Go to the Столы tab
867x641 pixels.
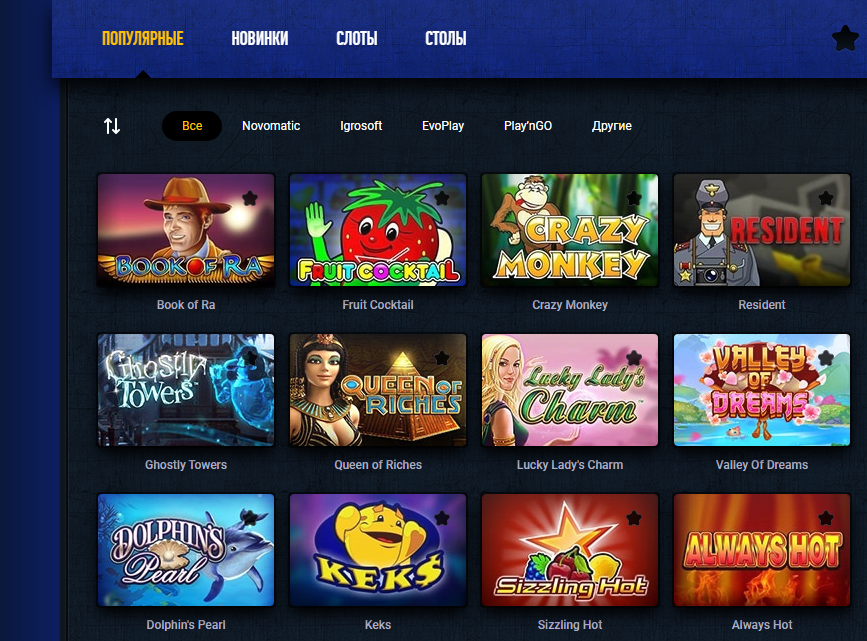446,38
